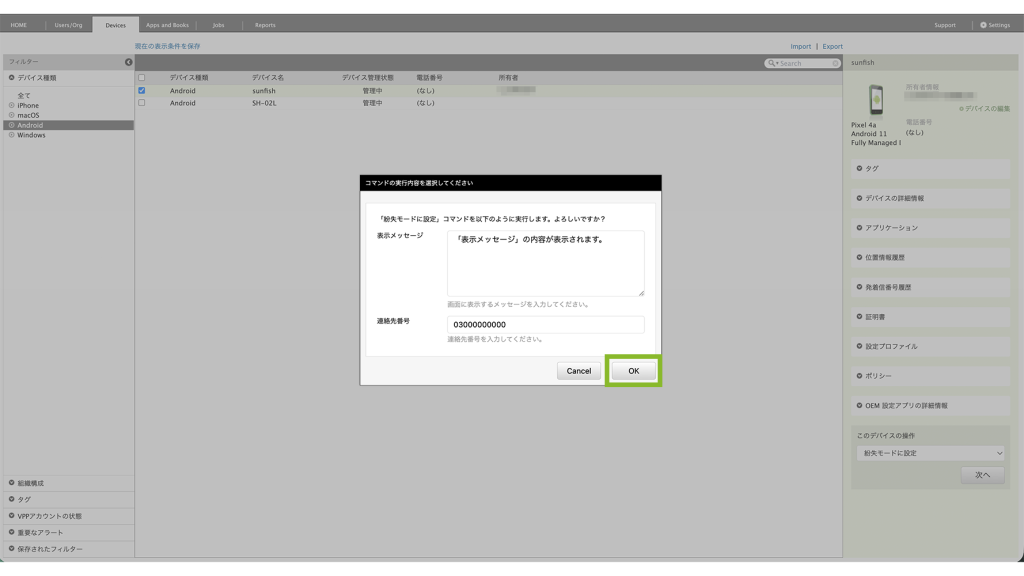
Task: Click the 表示メッセージ text area
Action: [x=545, y=264]
